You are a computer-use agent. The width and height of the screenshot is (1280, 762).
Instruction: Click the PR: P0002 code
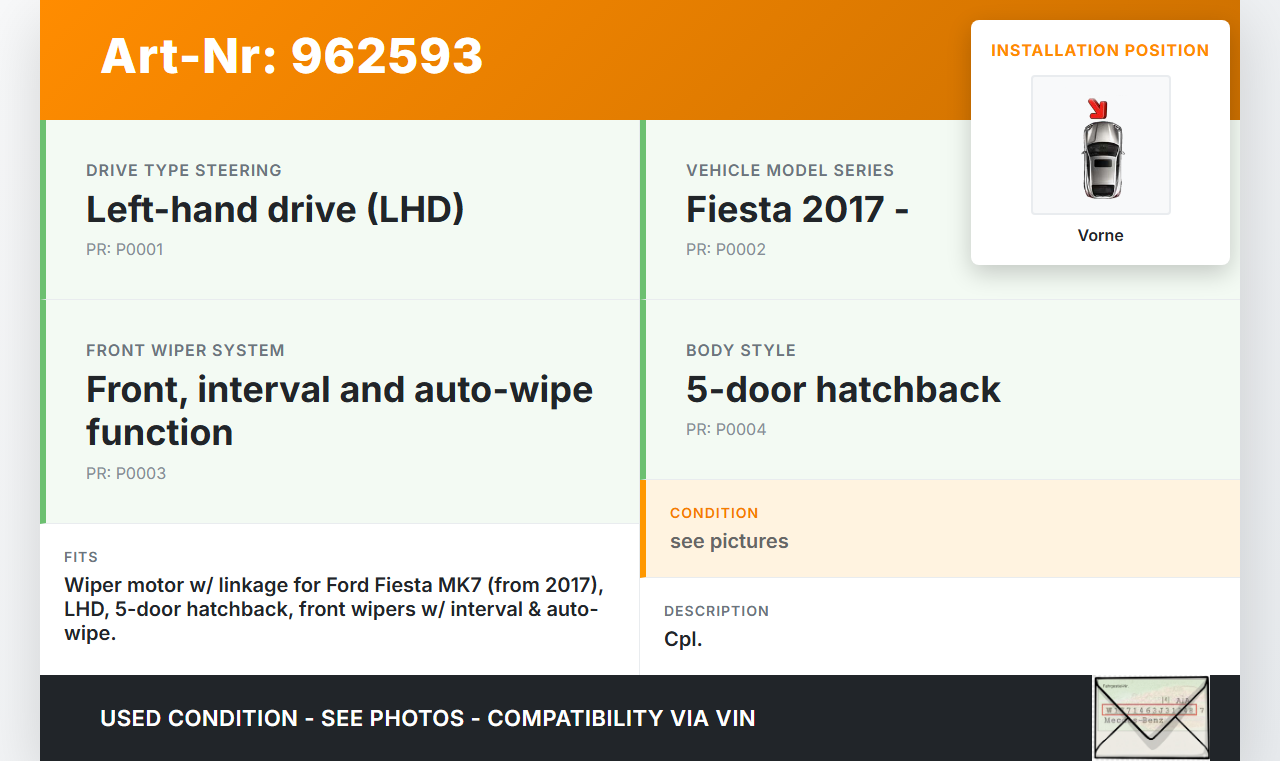pyautogui.click(x=726, y=249)
